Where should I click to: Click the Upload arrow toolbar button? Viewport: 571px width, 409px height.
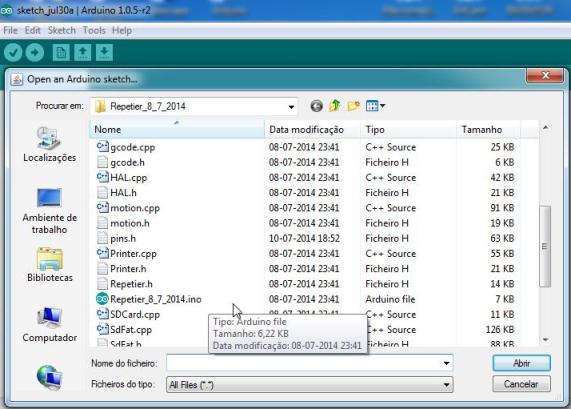(35, 53)
